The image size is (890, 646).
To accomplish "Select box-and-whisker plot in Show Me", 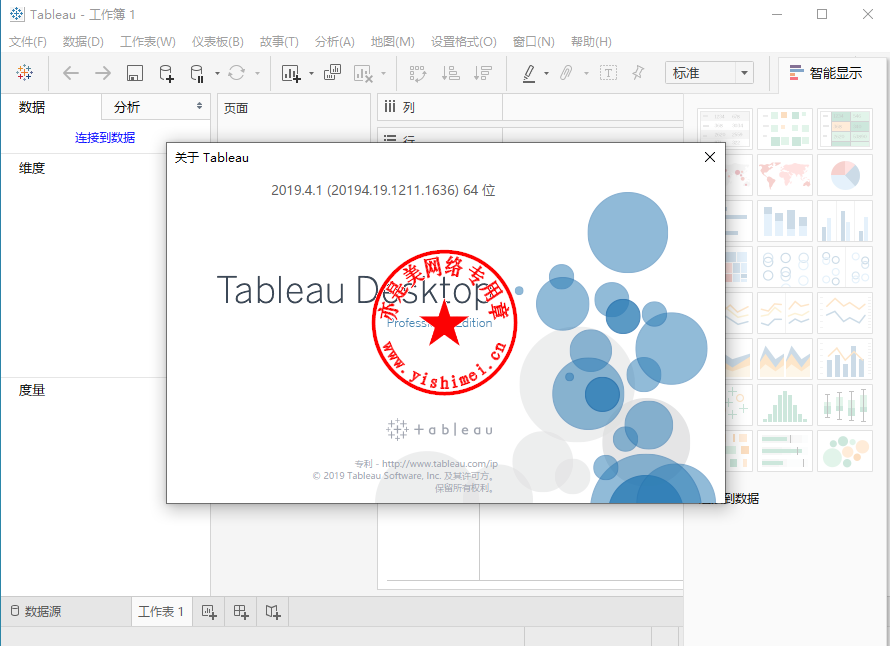I will pyautogui.click(x=845, y=405).
